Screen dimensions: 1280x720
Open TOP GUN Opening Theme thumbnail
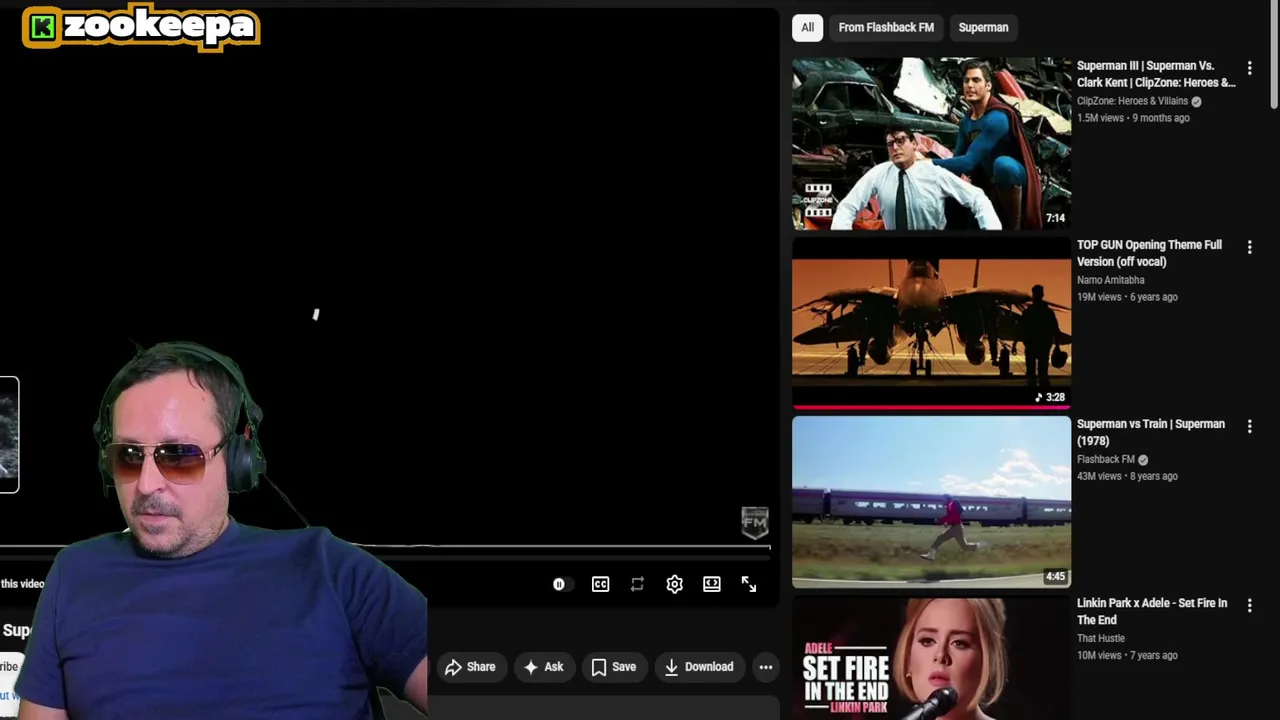click(x=931, y=322)
